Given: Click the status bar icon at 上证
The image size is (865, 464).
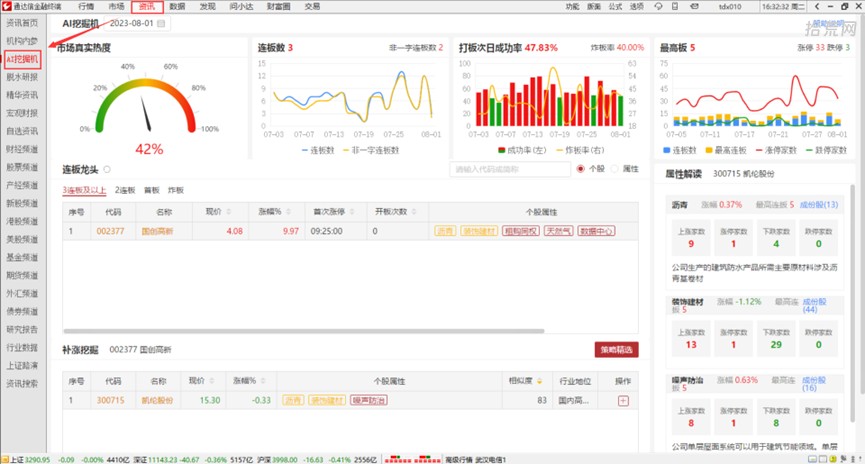Looking at the screenshot, I should tap(5, 459).
